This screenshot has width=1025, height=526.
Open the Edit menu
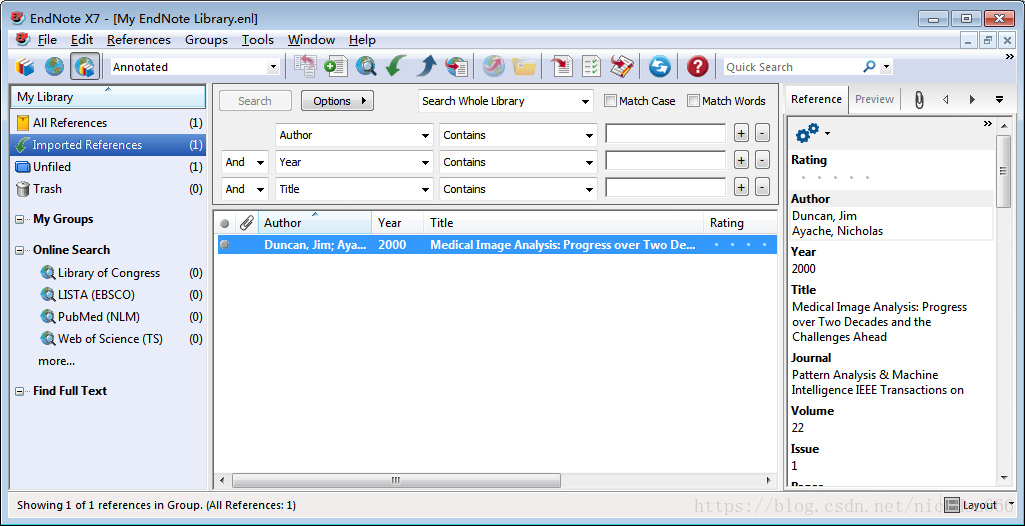click(x=82, y=40)
